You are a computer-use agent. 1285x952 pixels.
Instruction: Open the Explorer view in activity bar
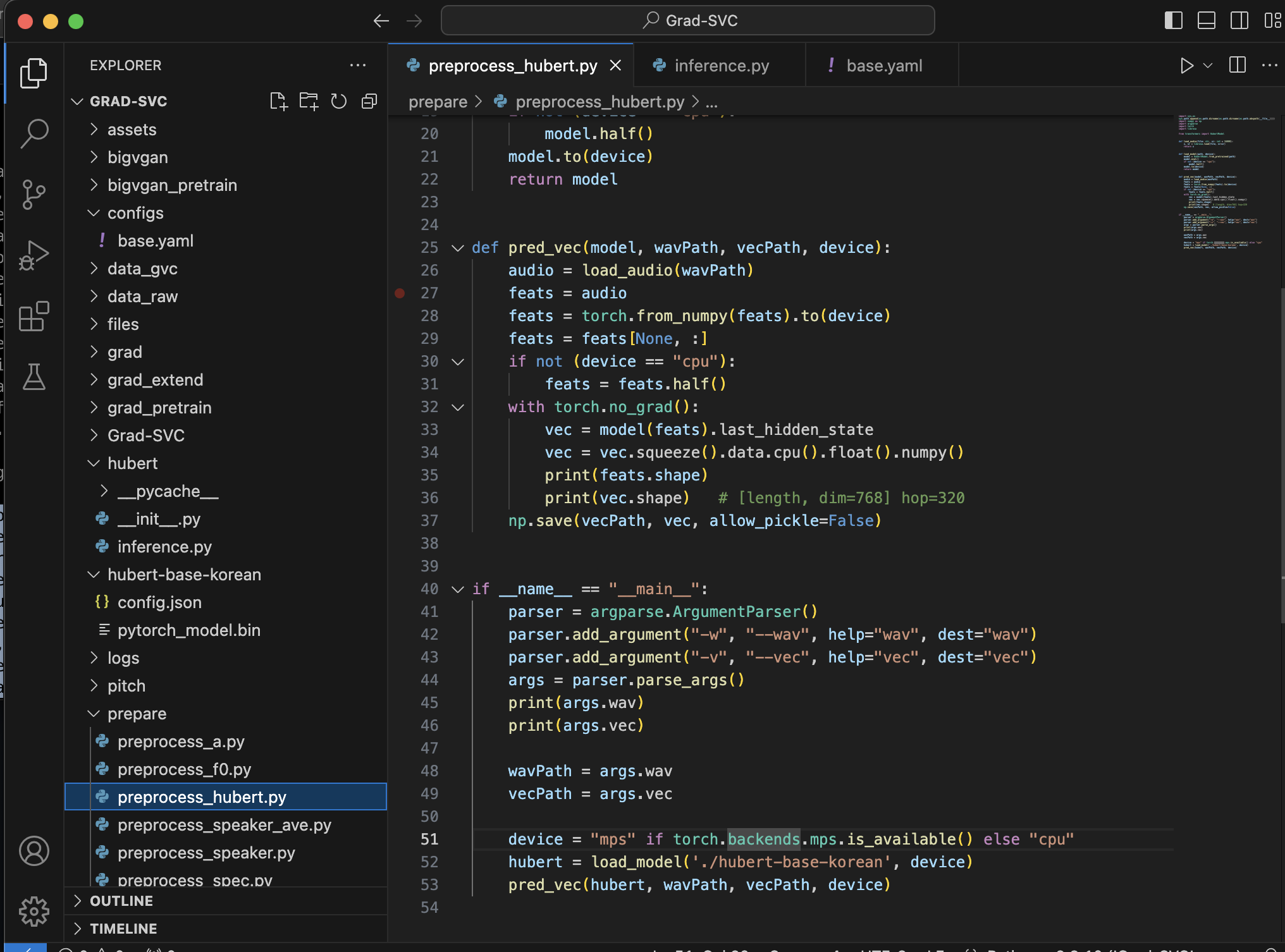tap(34, 73)
